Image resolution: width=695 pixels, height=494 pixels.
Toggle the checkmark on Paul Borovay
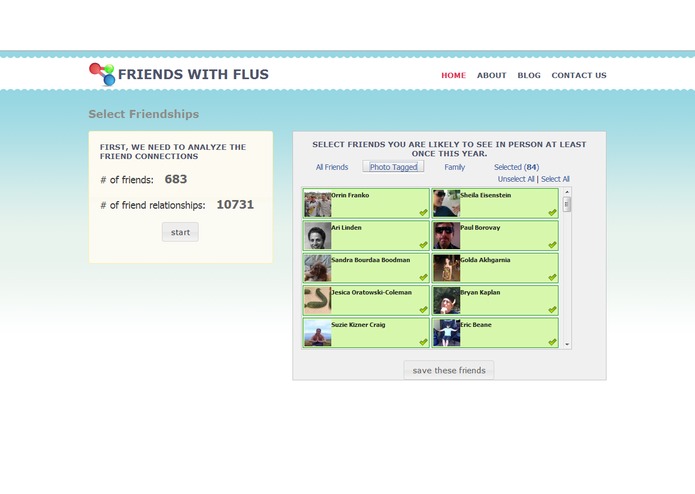(x=552, y=245)
